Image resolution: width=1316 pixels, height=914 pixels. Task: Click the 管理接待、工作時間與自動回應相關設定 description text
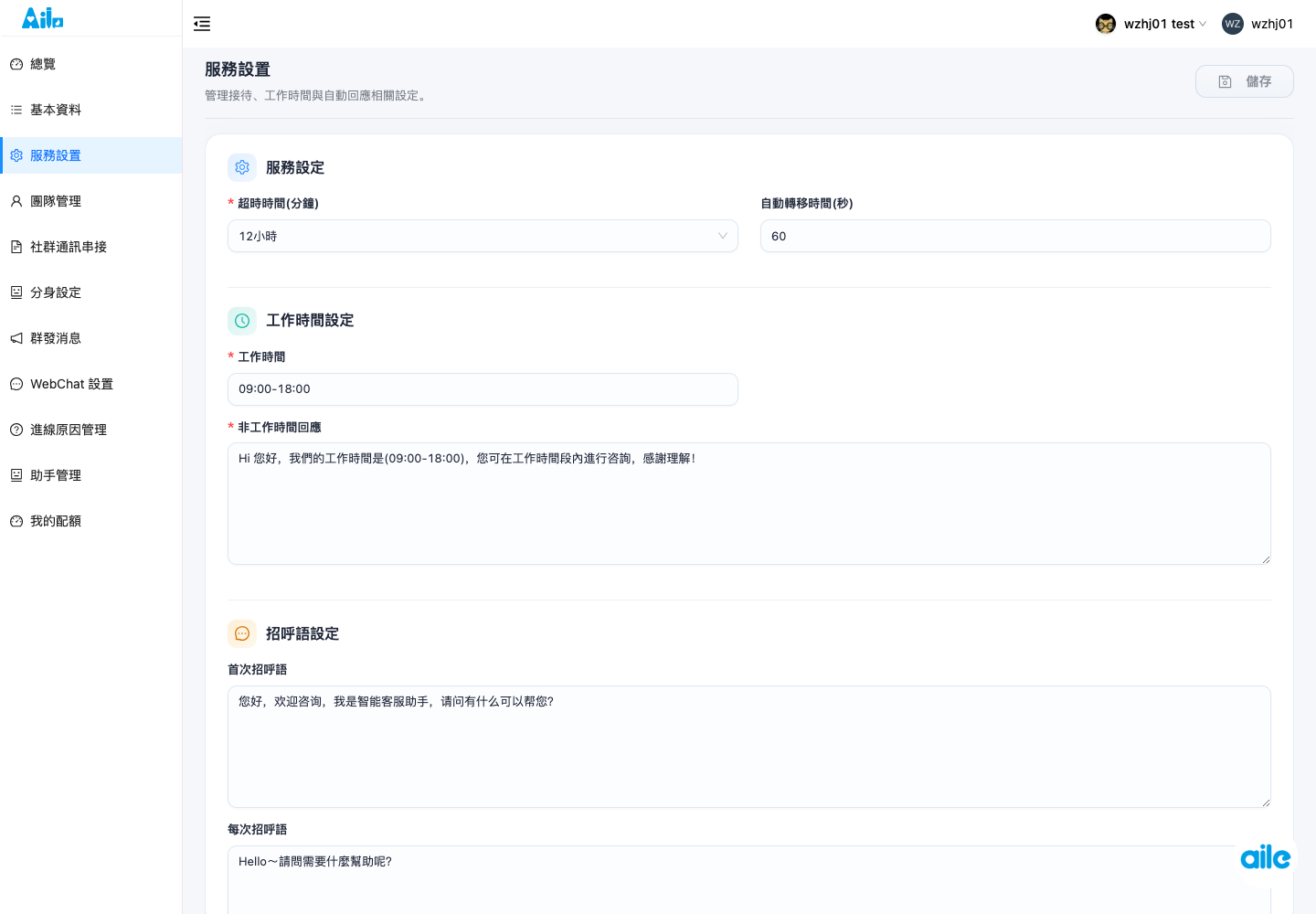tap(316, 95)
